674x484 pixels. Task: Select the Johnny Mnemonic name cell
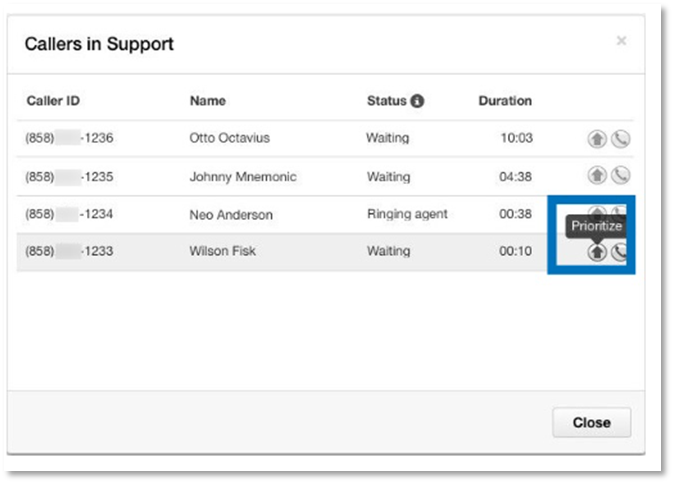pos(242,177)
